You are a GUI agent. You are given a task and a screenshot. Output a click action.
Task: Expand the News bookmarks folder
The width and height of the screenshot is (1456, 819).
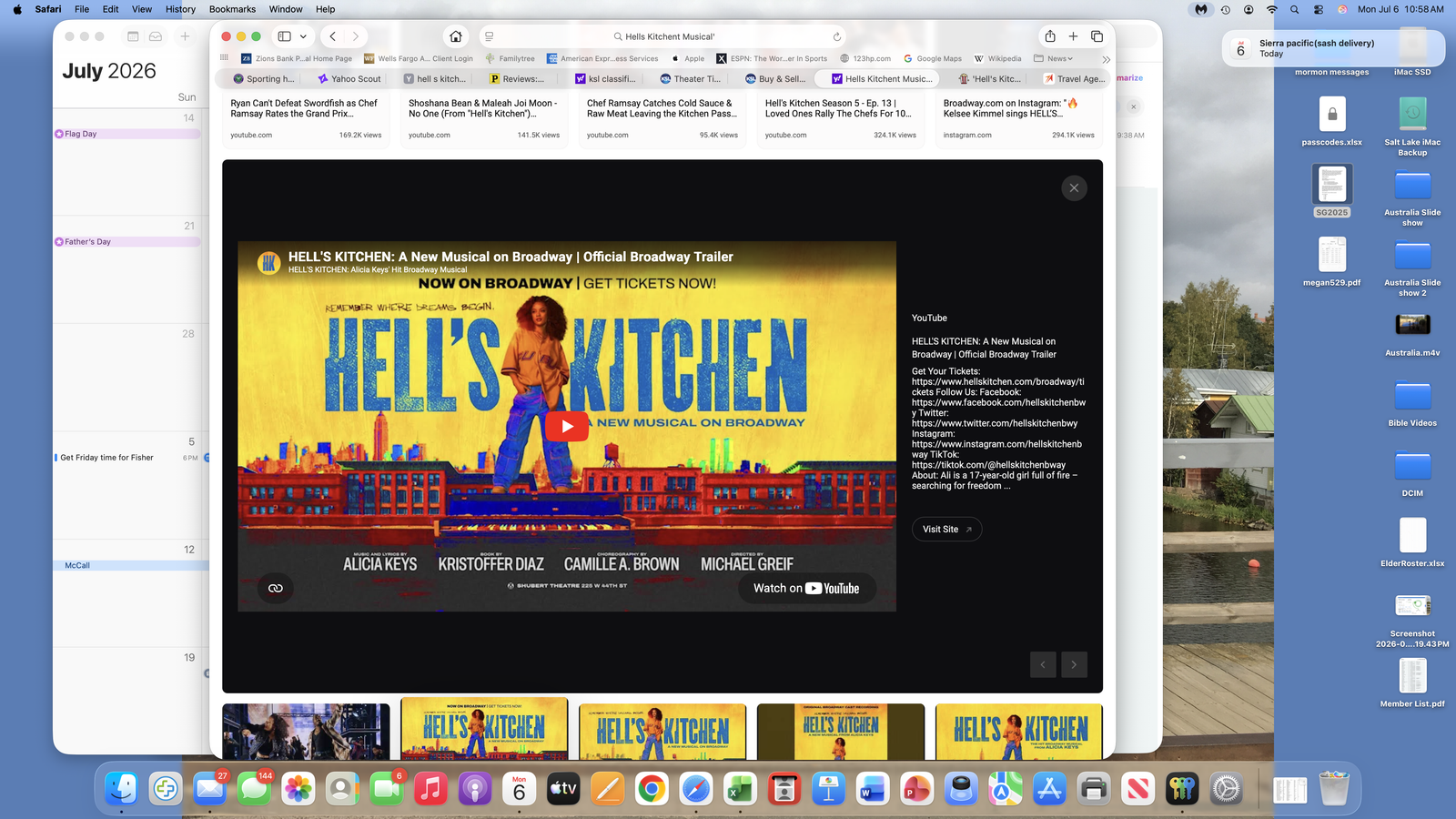tap(1053, 58)
